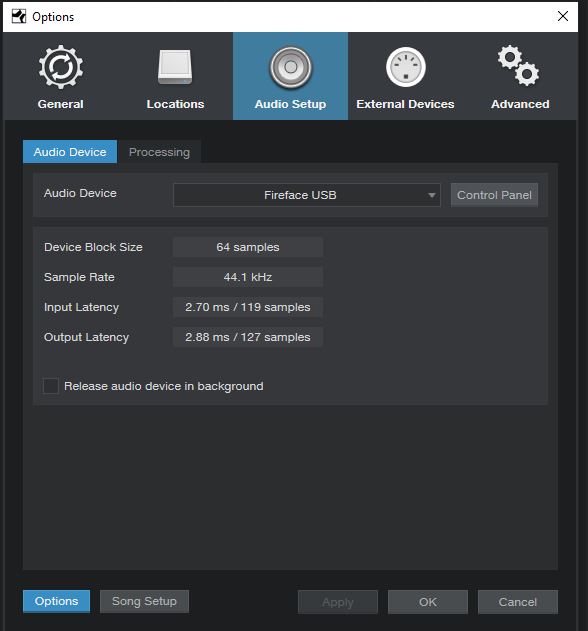Open External Devices MIDI connector icon
Viewport: 588px width, 631px height.
[x=406, y=67]
